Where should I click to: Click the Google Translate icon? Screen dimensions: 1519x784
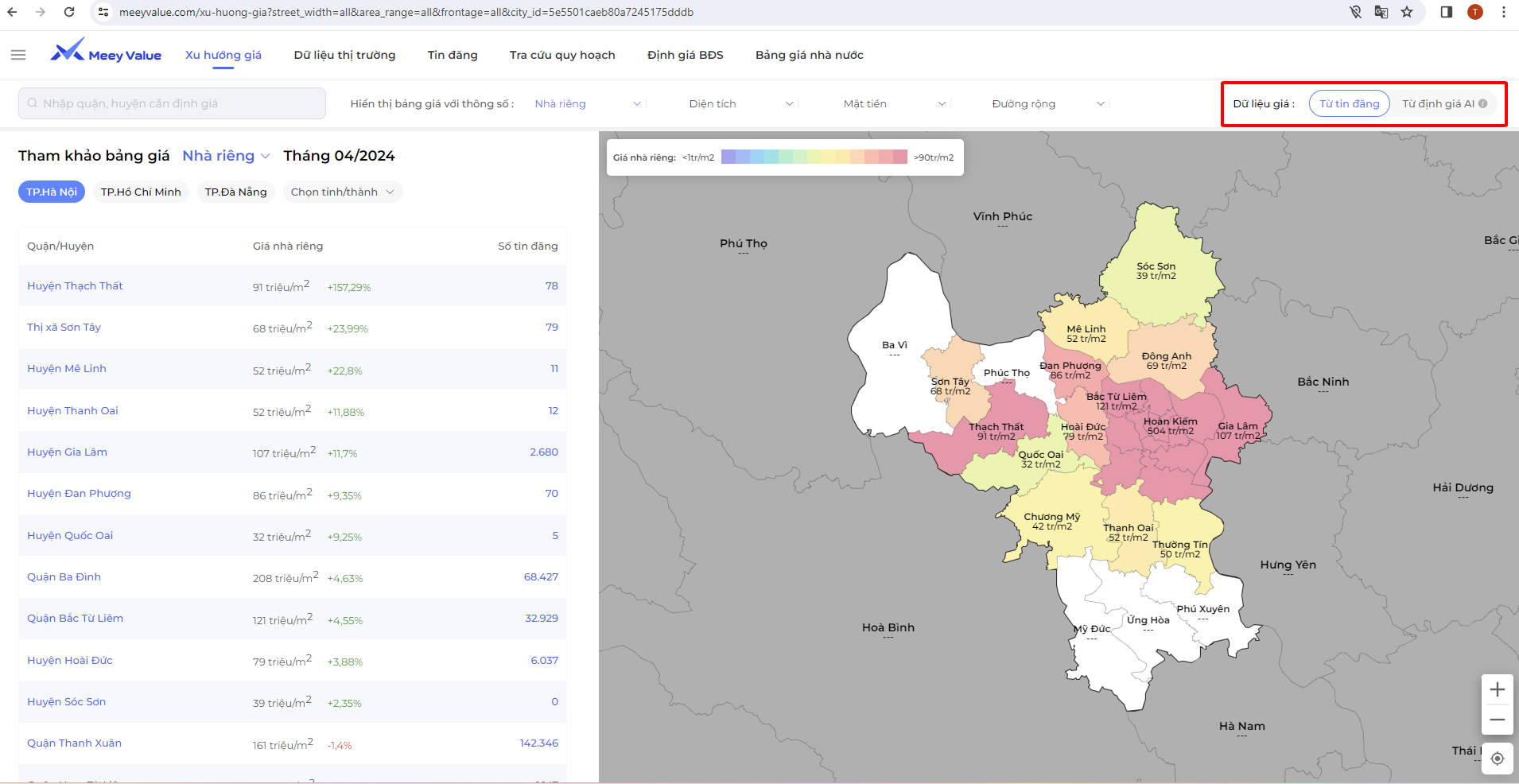[x=1381, y=12]
